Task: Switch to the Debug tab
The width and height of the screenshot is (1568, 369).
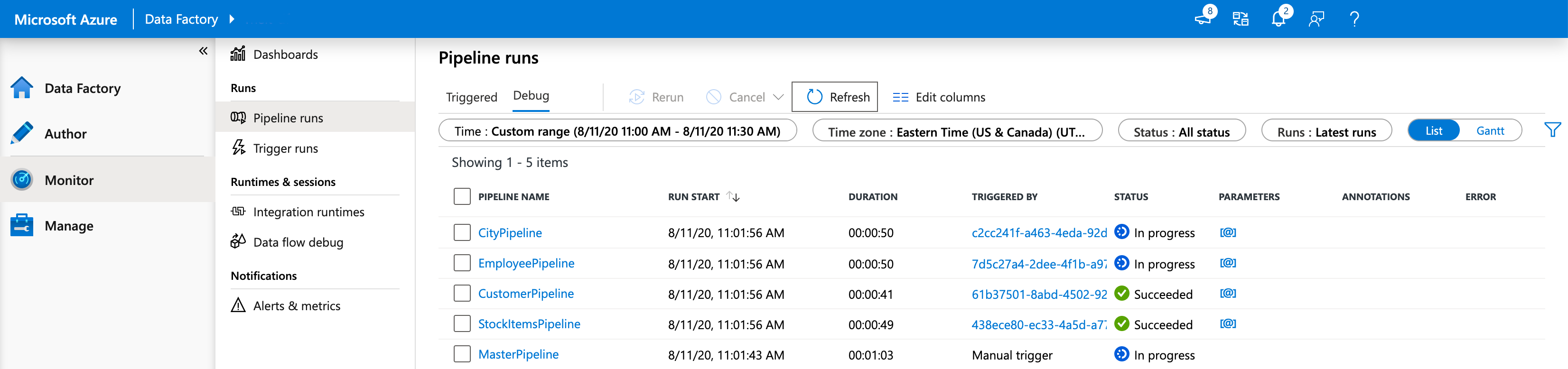Action: [x=531, y=95]
